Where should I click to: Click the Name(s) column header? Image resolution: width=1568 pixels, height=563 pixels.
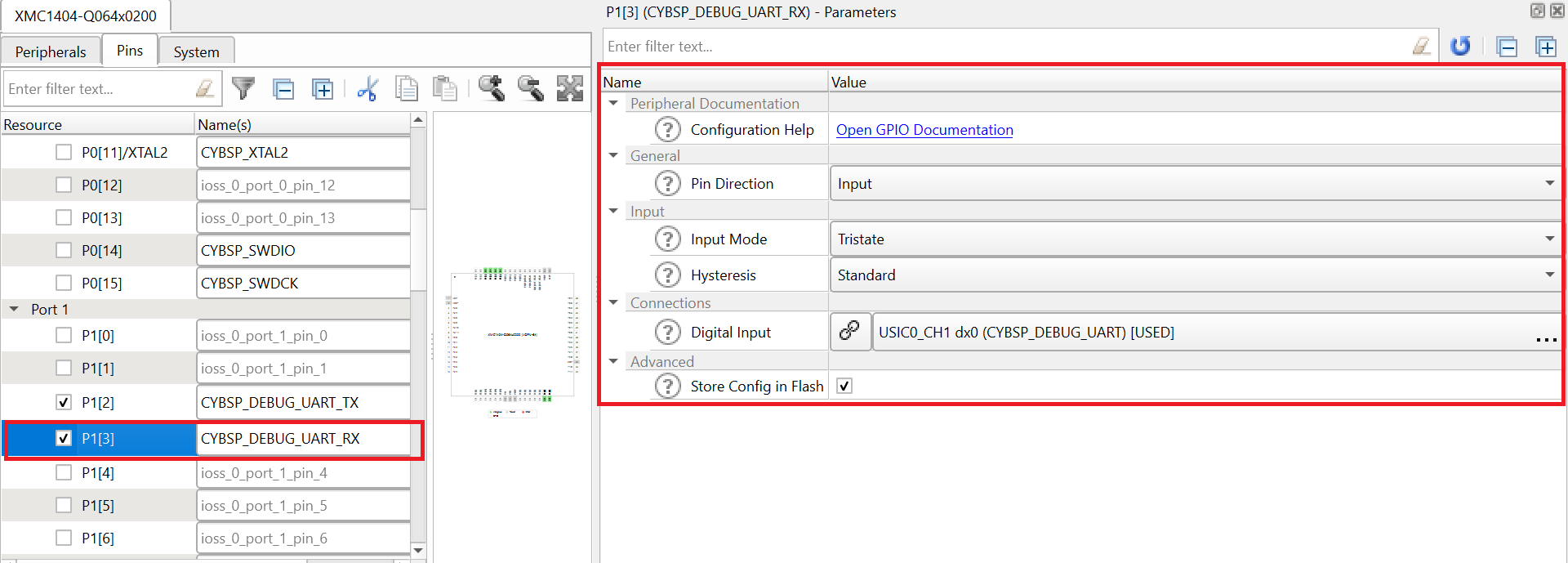click(x=303, y=124)
